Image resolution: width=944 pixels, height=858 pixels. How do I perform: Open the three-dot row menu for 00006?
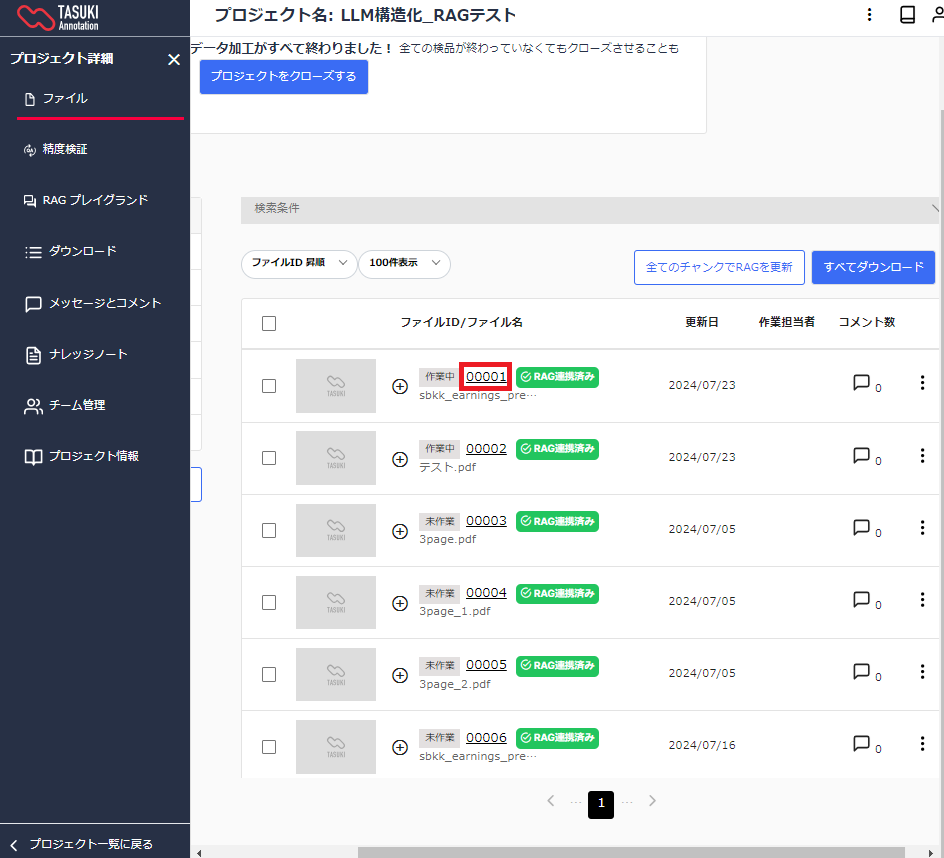922,744
